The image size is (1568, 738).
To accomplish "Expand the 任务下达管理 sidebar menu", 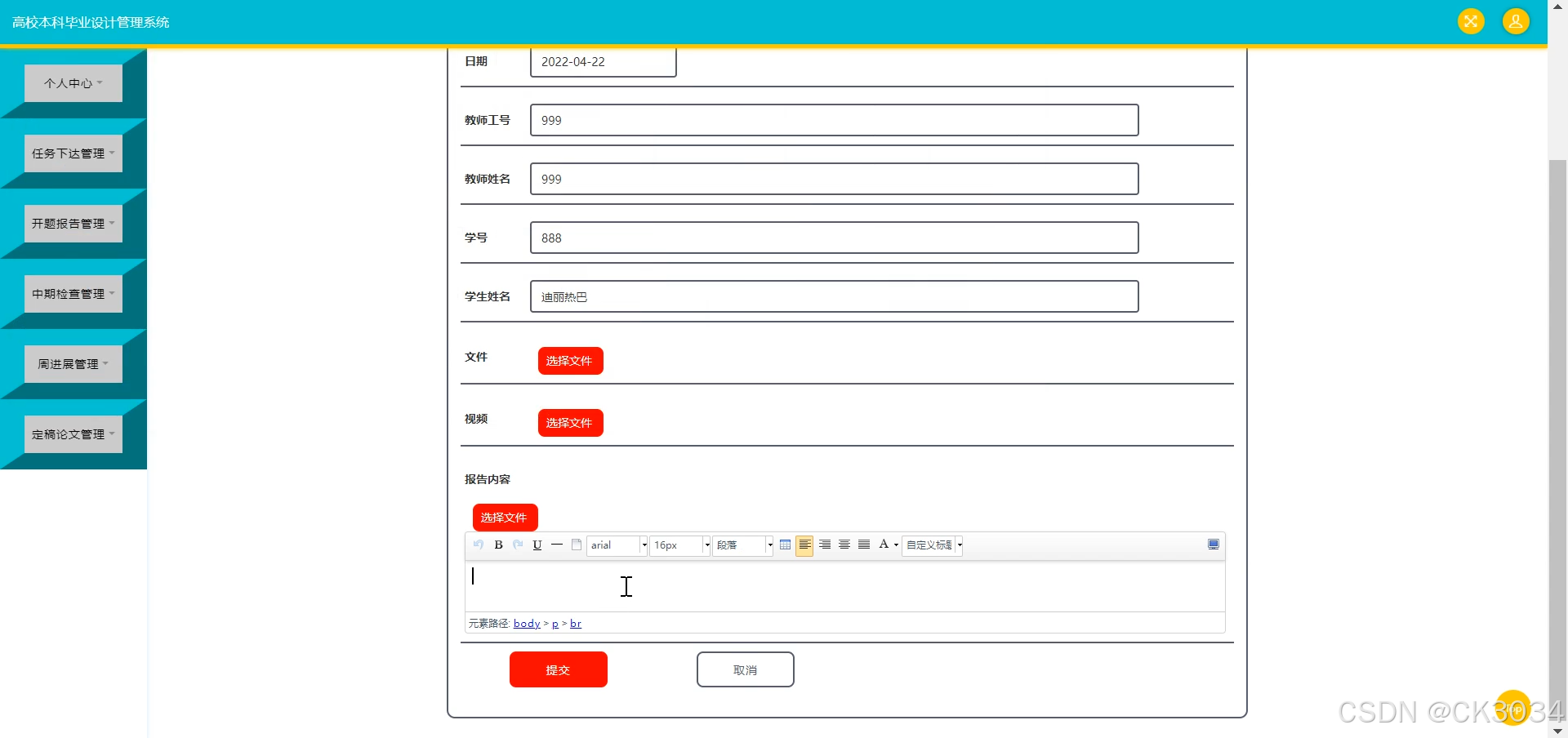I will 73,153.
